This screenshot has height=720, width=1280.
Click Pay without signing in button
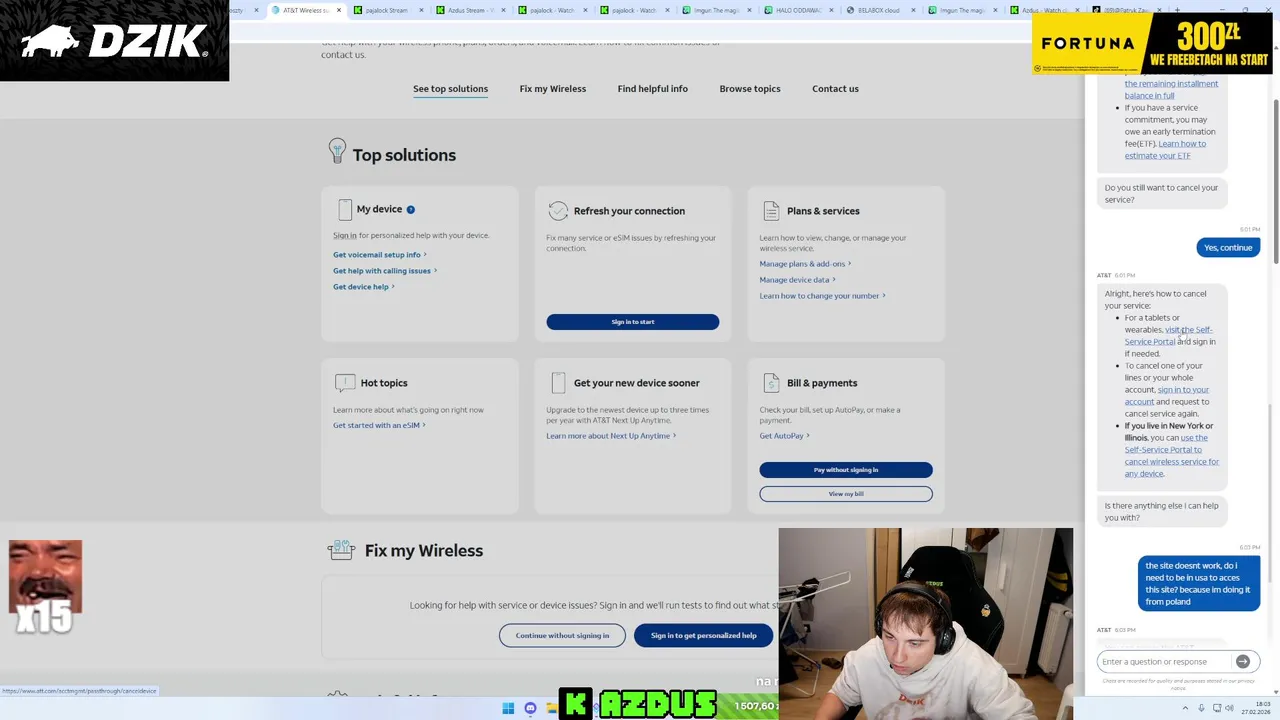click(x=846, y=470)
